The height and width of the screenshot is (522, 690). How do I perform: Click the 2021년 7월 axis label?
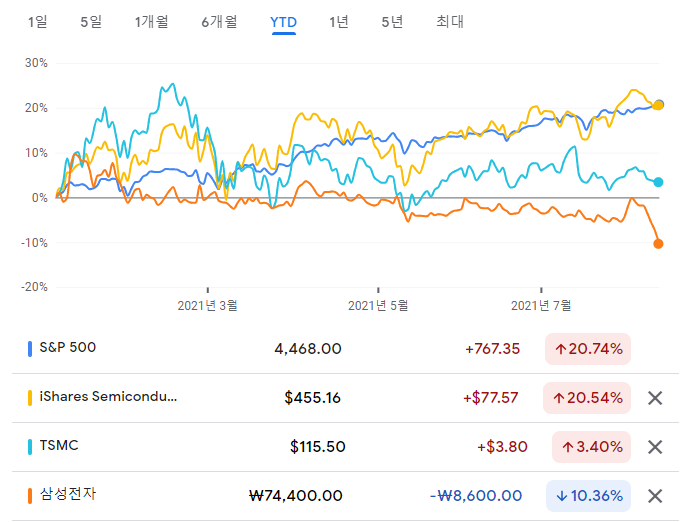coord(541,305)
